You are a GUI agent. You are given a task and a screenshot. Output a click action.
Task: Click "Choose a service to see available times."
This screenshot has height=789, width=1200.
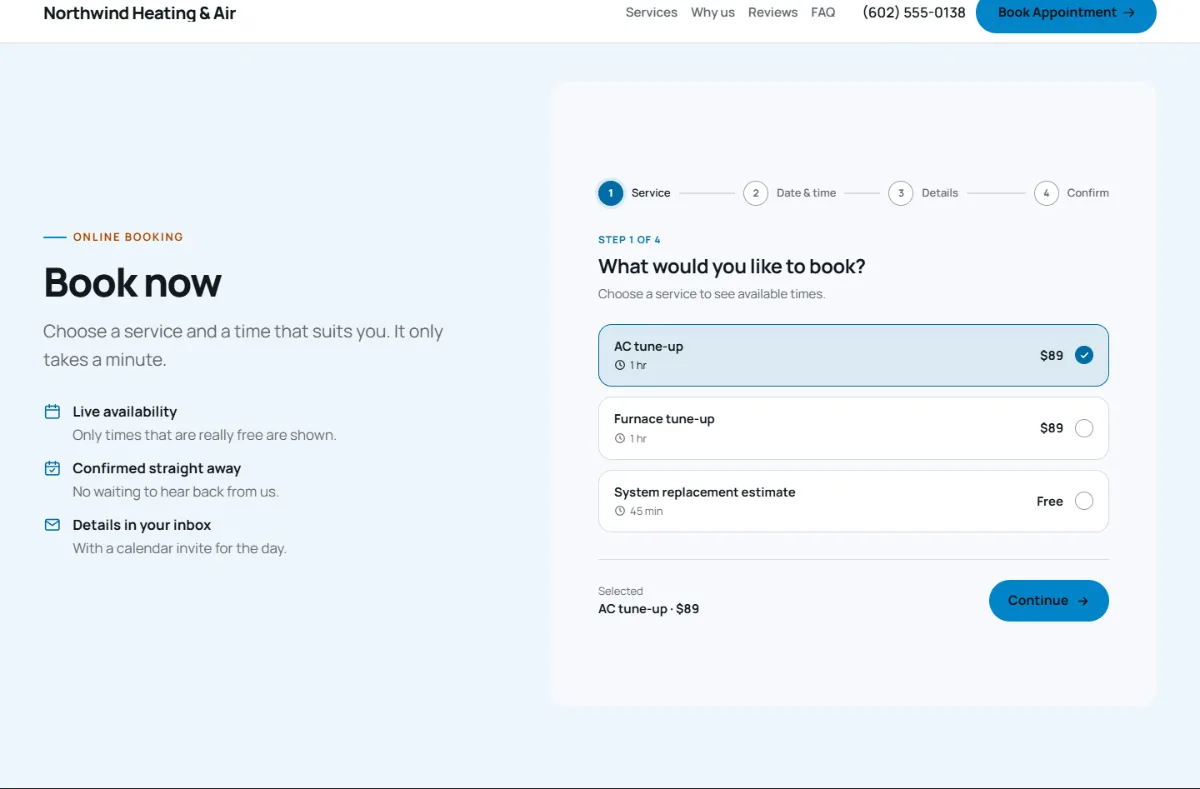tap(711, 294)
